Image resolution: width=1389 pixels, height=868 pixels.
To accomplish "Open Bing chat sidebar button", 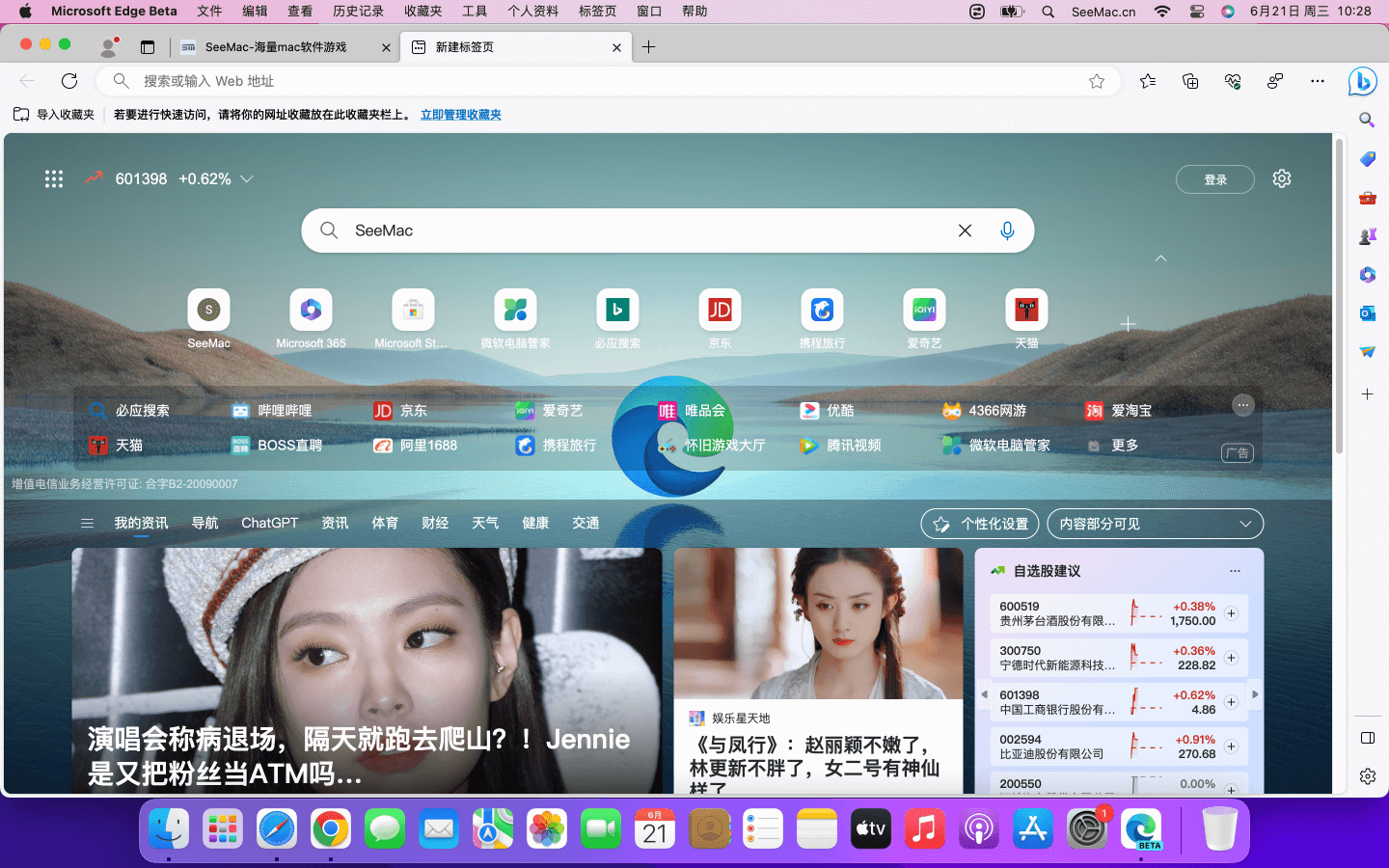I will pos(1363,82).
